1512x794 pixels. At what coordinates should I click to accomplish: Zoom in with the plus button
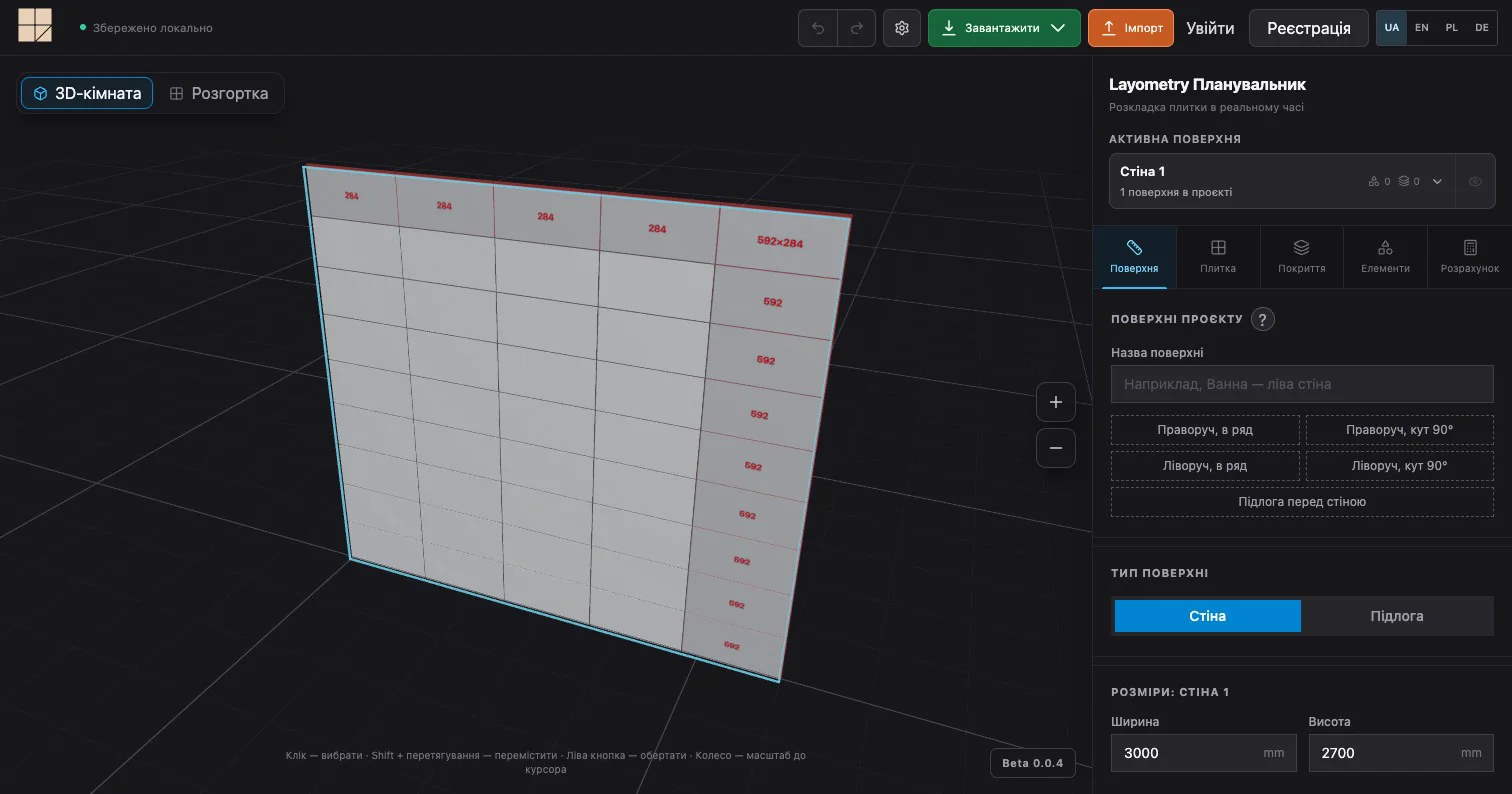point(1056,402)
